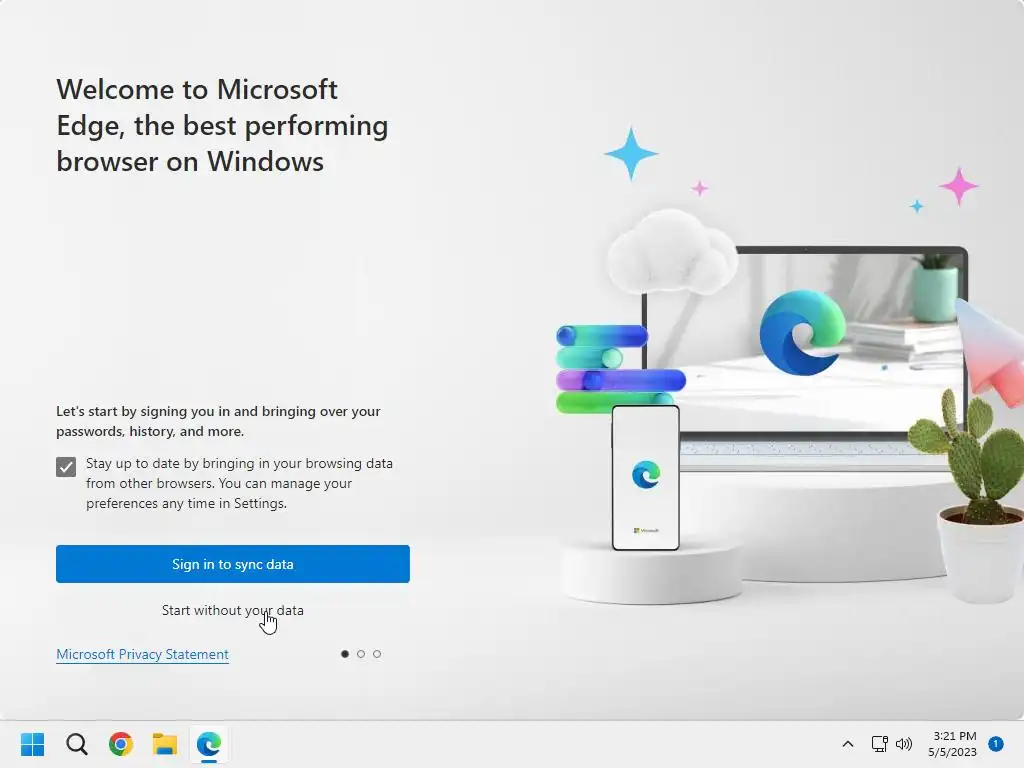Select the first page indicator dot

point(345,654)
